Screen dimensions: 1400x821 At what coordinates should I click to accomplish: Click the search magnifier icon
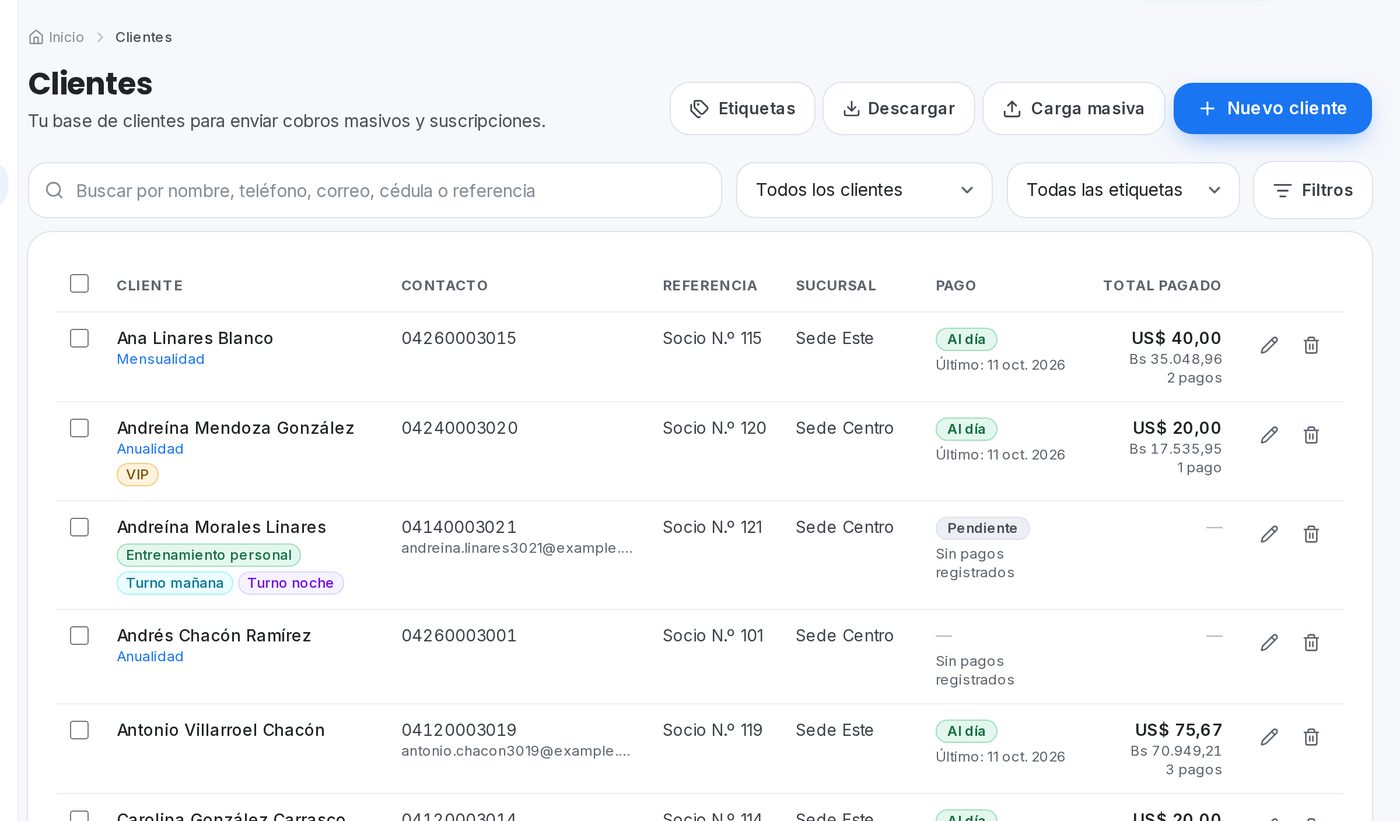point(55,190)
